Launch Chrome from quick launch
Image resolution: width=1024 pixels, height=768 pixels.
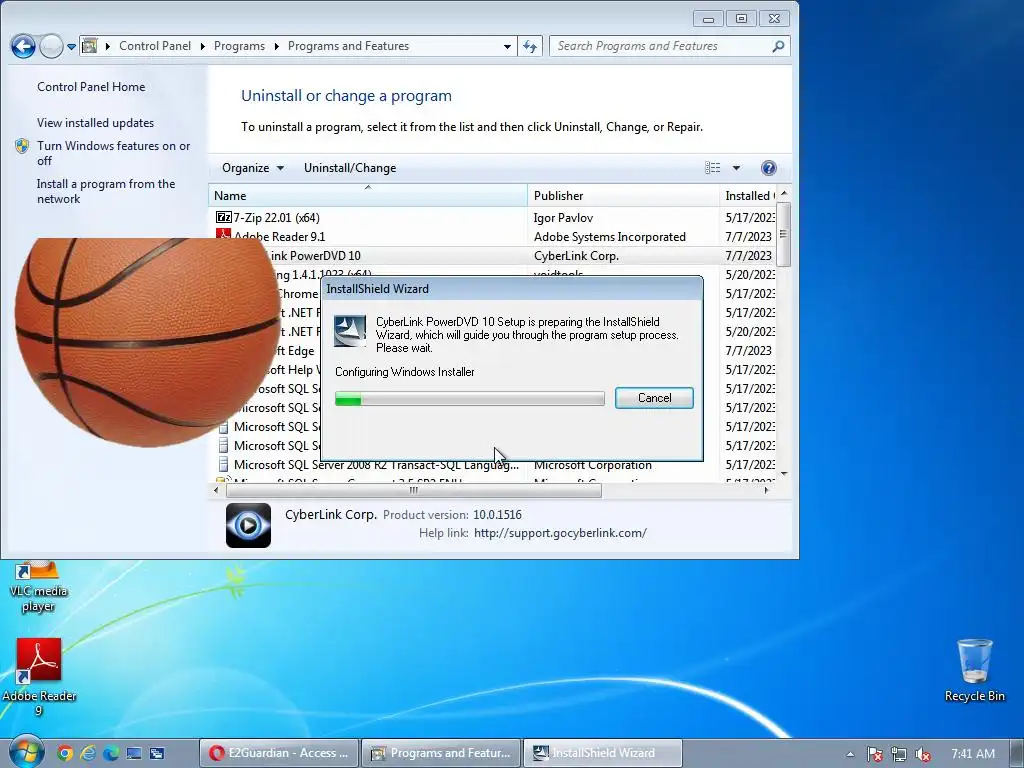[x=65, y=754]
